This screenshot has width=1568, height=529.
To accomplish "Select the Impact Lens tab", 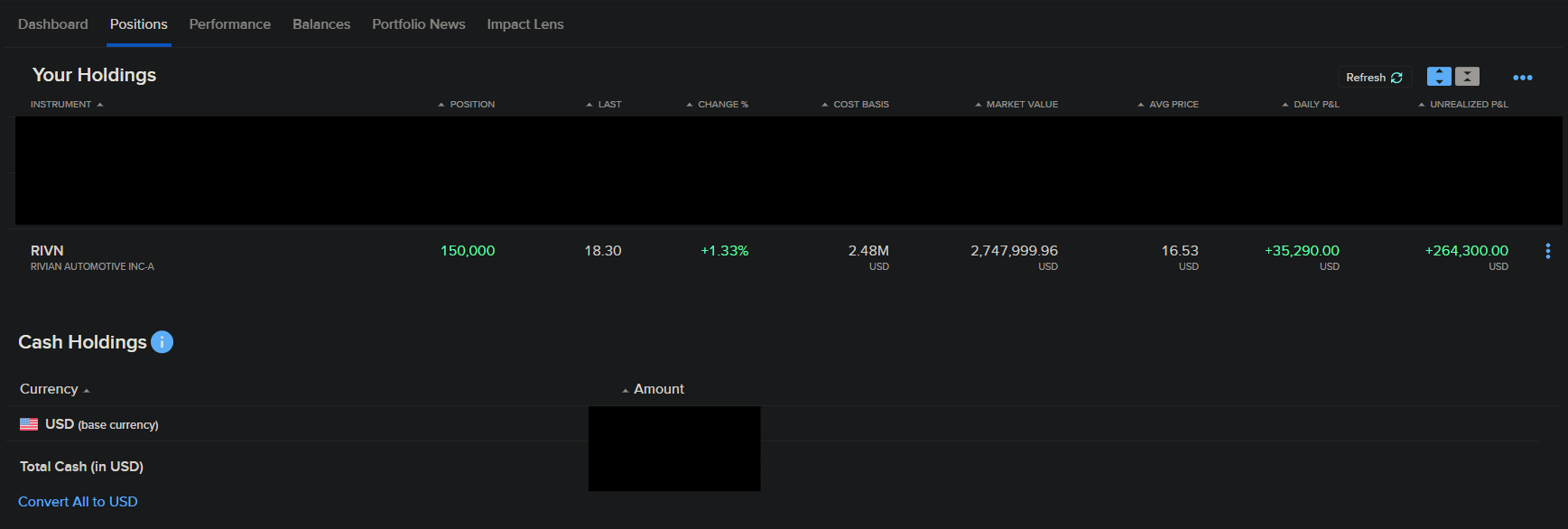I will click(525, 24).
